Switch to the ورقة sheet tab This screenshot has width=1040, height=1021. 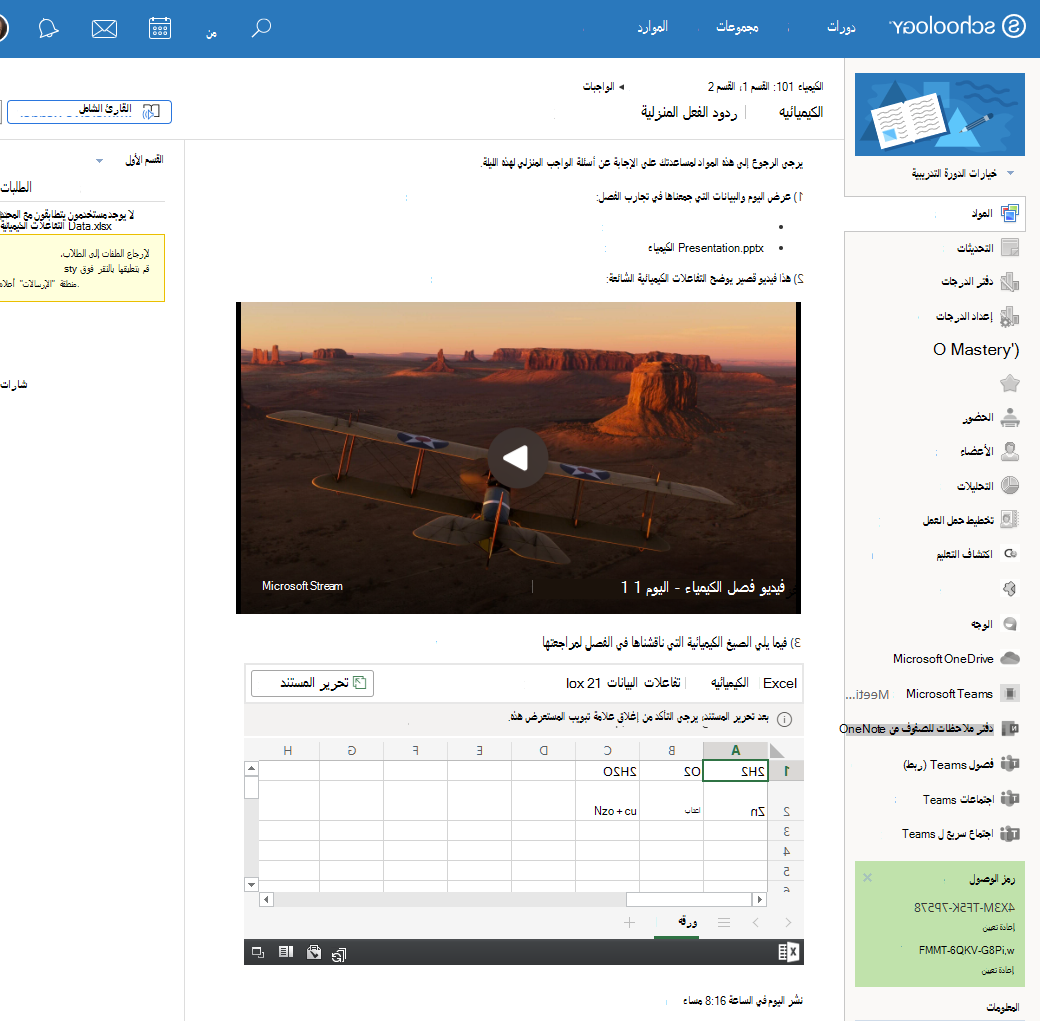(687, 922)
